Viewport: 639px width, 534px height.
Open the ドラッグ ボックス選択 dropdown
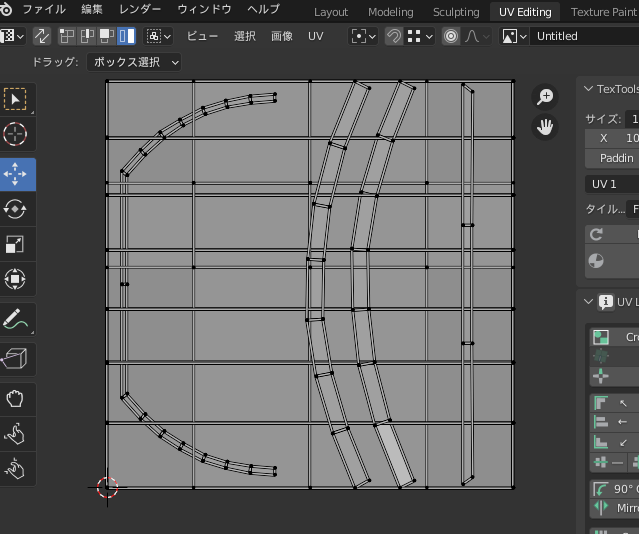point(134,62)
